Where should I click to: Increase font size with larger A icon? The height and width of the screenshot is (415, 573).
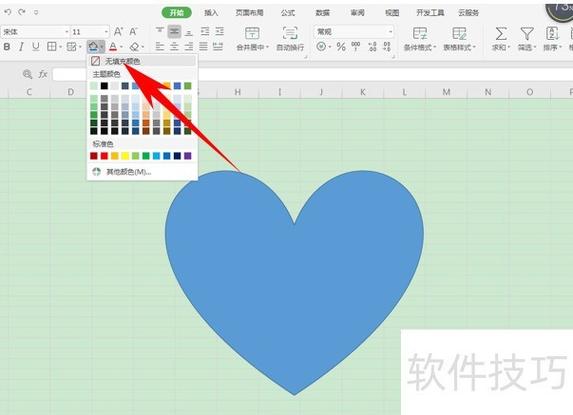coord(118,32)
